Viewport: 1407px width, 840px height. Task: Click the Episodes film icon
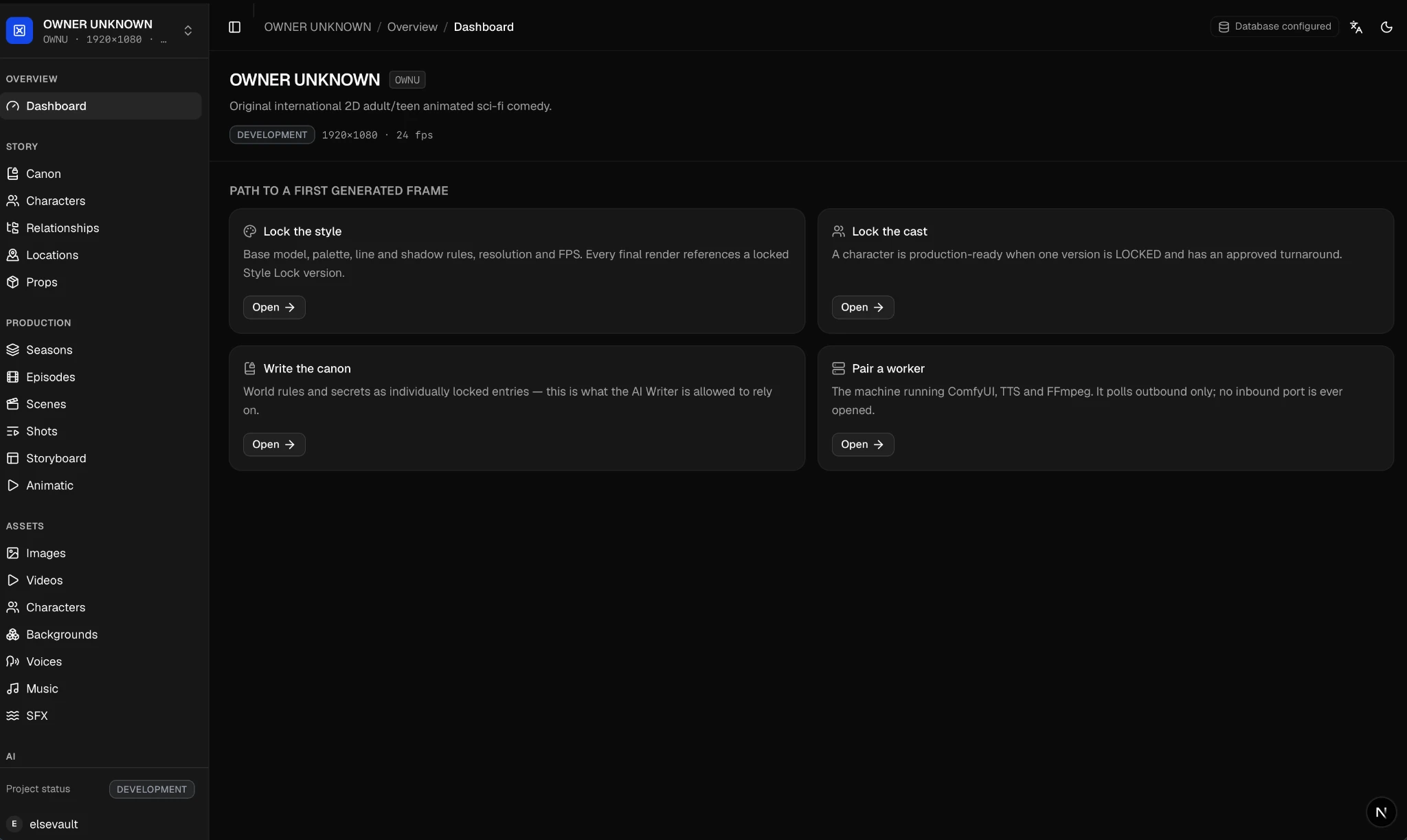coord(12,377)
